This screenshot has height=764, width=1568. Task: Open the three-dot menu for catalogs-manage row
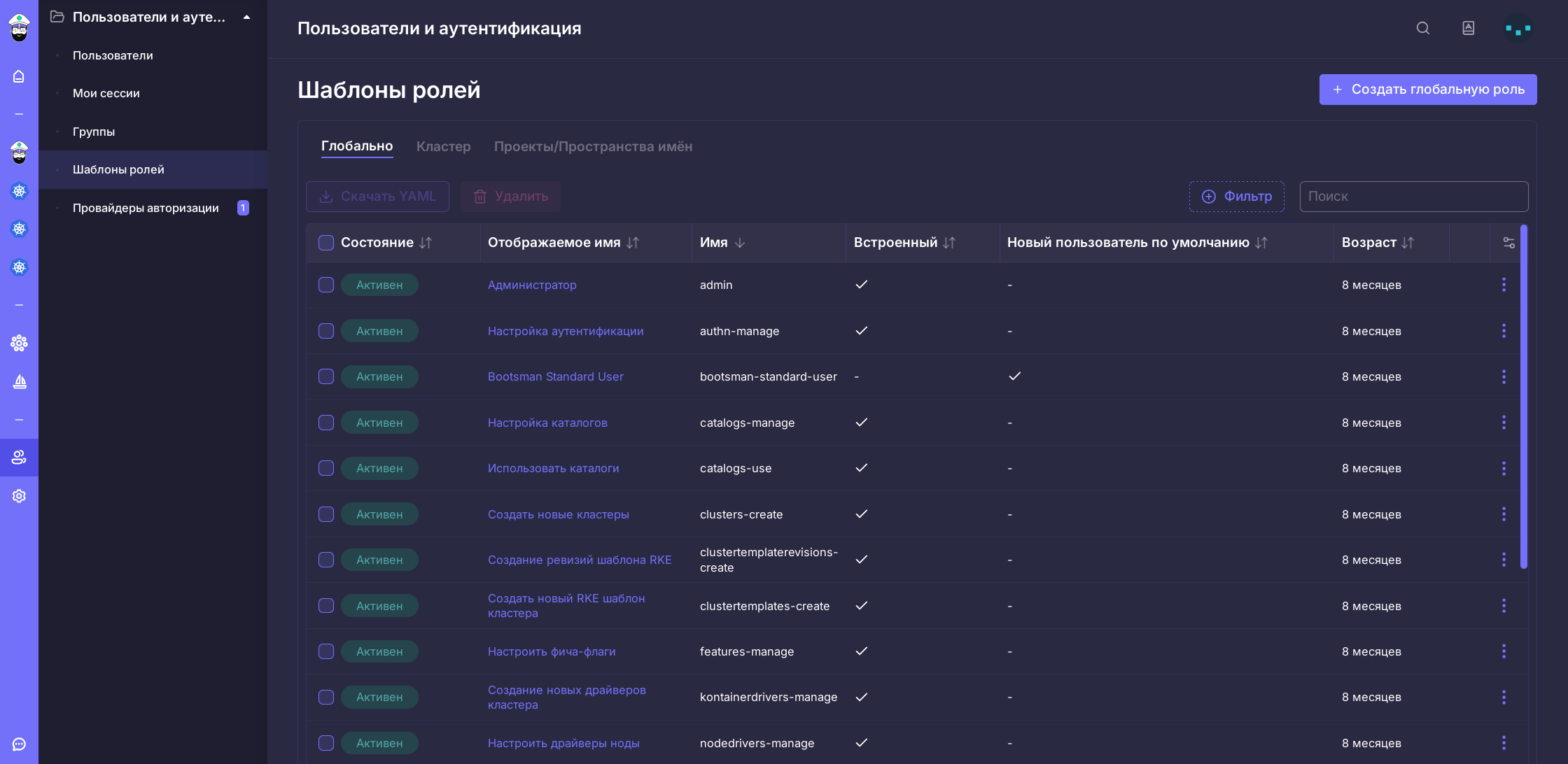1504,423
